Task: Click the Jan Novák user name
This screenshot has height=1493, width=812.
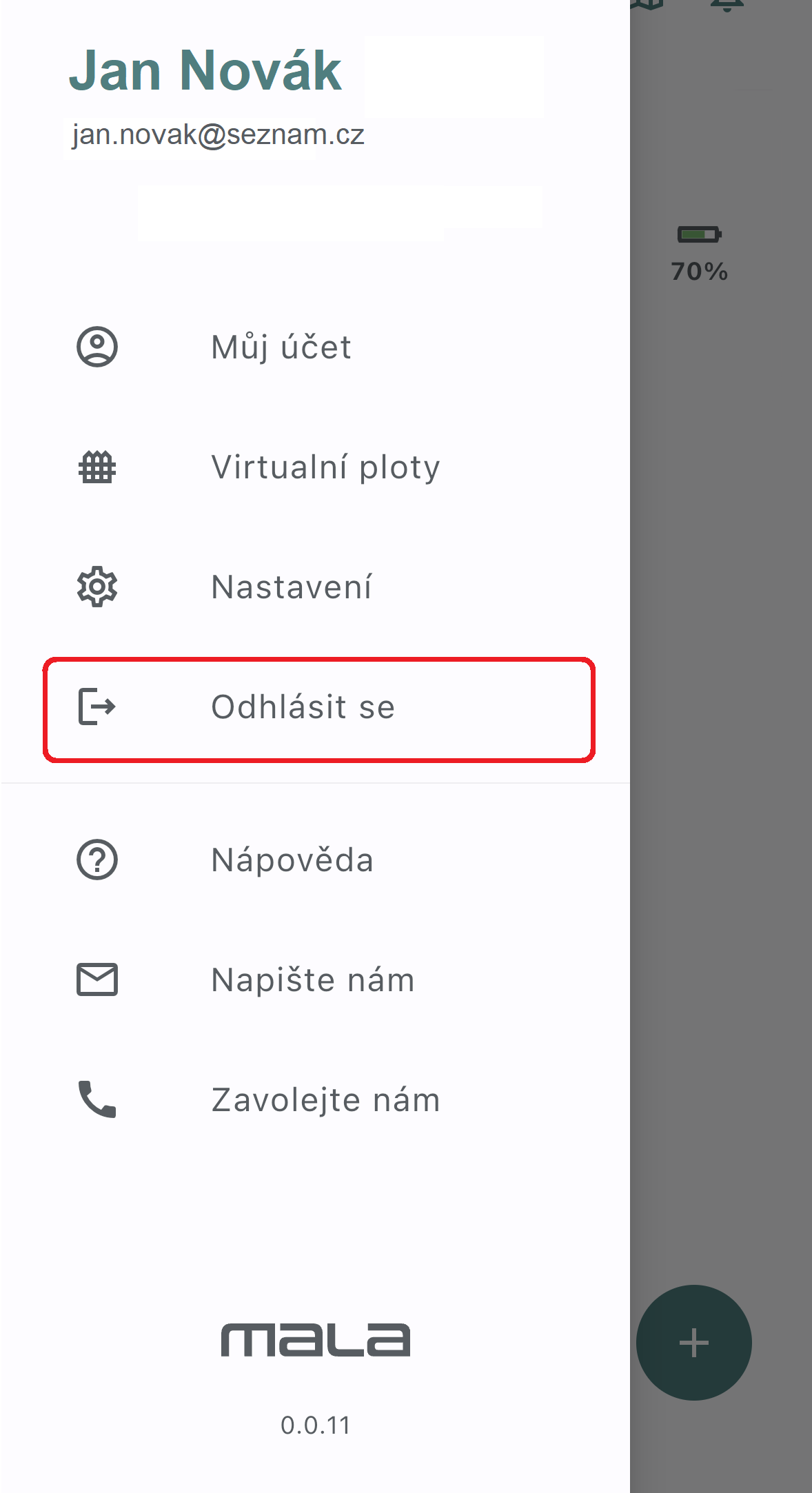Action: click(x=205, y=71)
